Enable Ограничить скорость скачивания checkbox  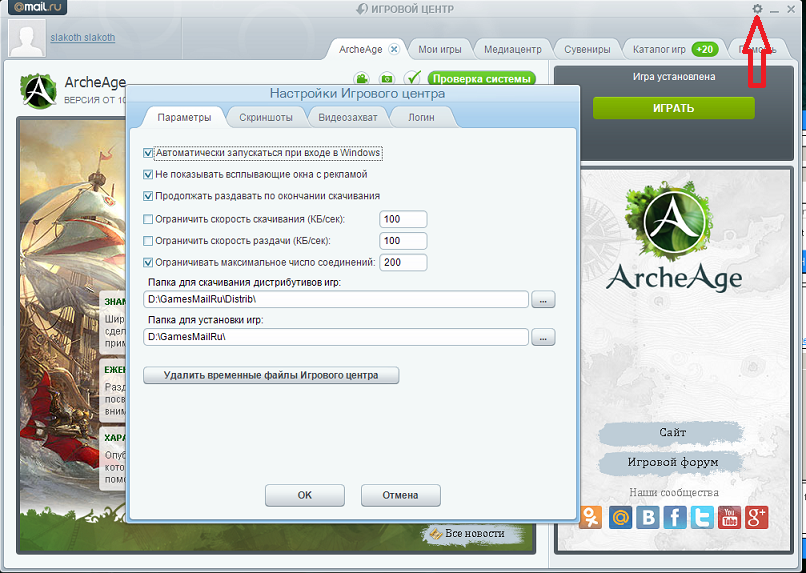148,219
